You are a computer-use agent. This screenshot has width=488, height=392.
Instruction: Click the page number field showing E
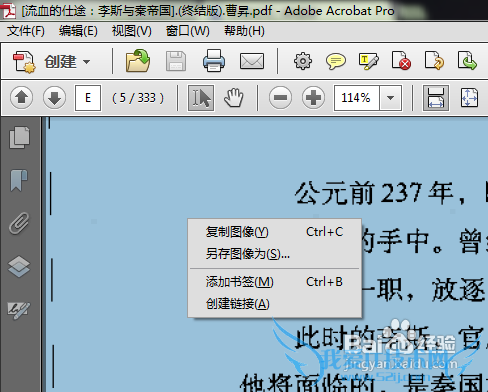[x=88, y=98]
